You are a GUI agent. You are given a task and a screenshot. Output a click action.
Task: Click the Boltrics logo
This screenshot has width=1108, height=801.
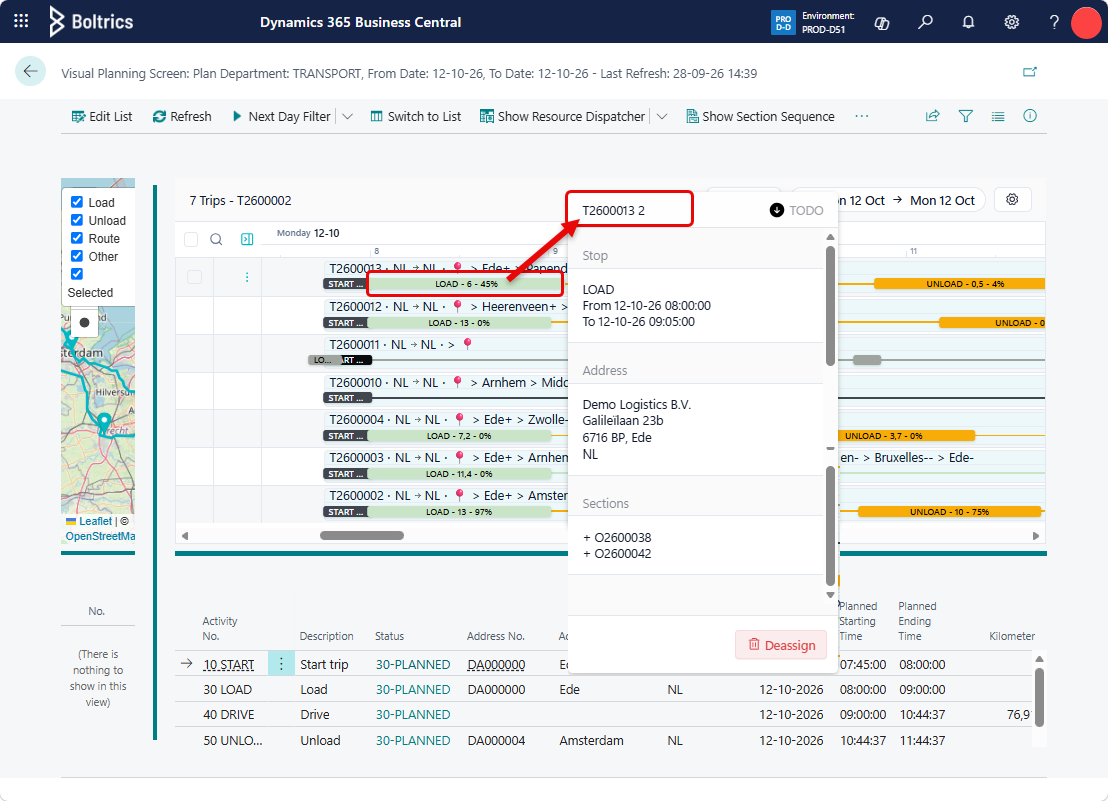(x=91, y=21)
